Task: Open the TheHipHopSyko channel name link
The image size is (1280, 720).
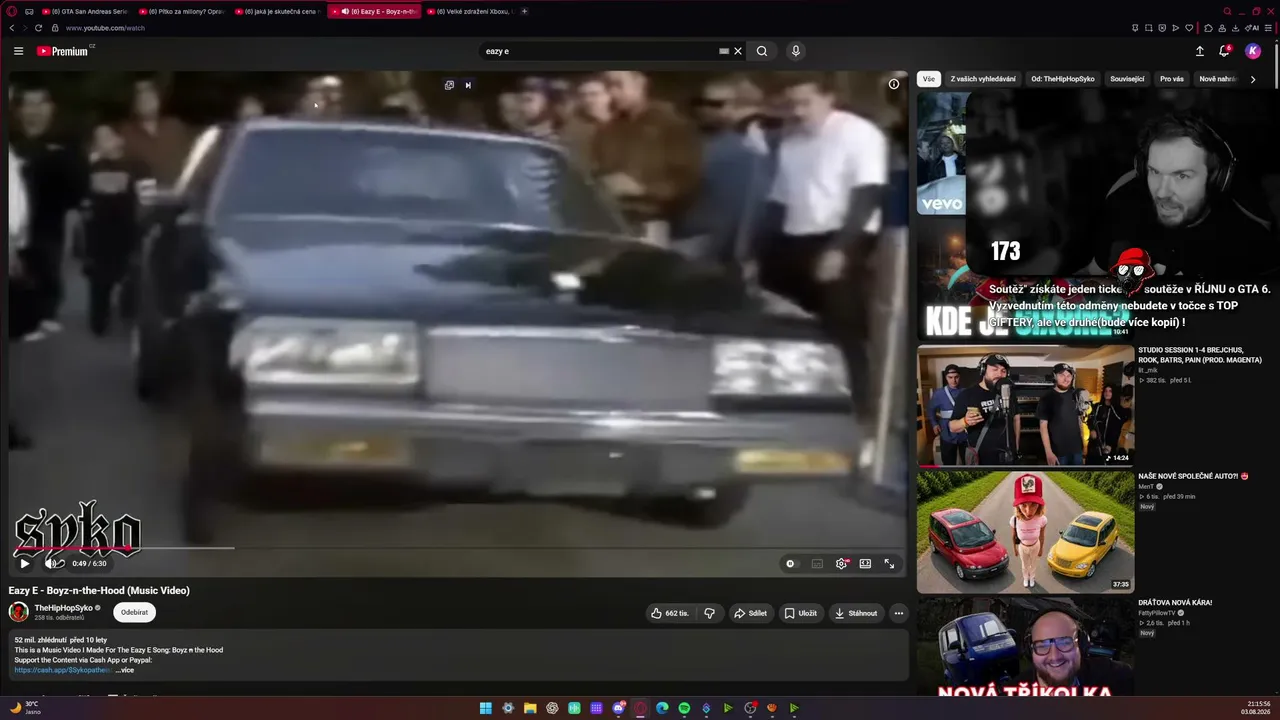Action: coord(64,608)
